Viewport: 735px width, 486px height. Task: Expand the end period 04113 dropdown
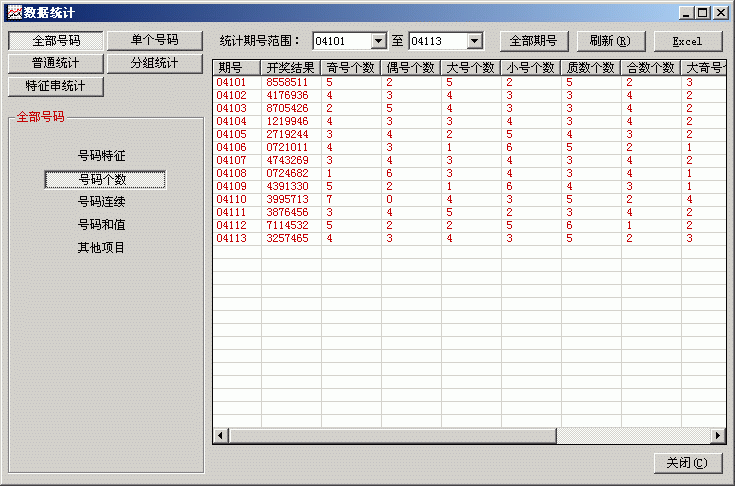pyautogui.click(x=474, y=41)
